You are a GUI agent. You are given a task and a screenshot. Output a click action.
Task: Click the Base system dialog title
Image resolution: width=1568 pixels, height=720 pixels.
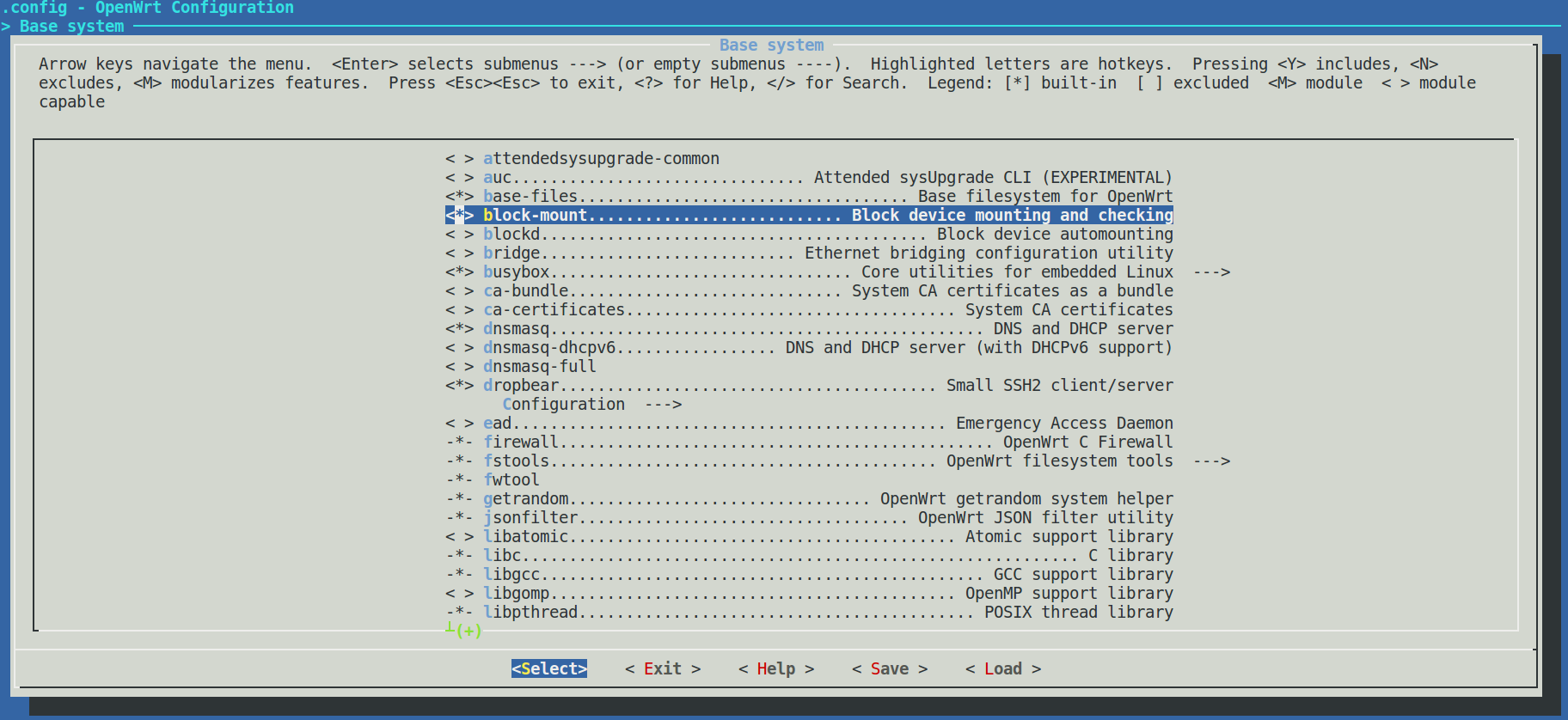[771, 46]
